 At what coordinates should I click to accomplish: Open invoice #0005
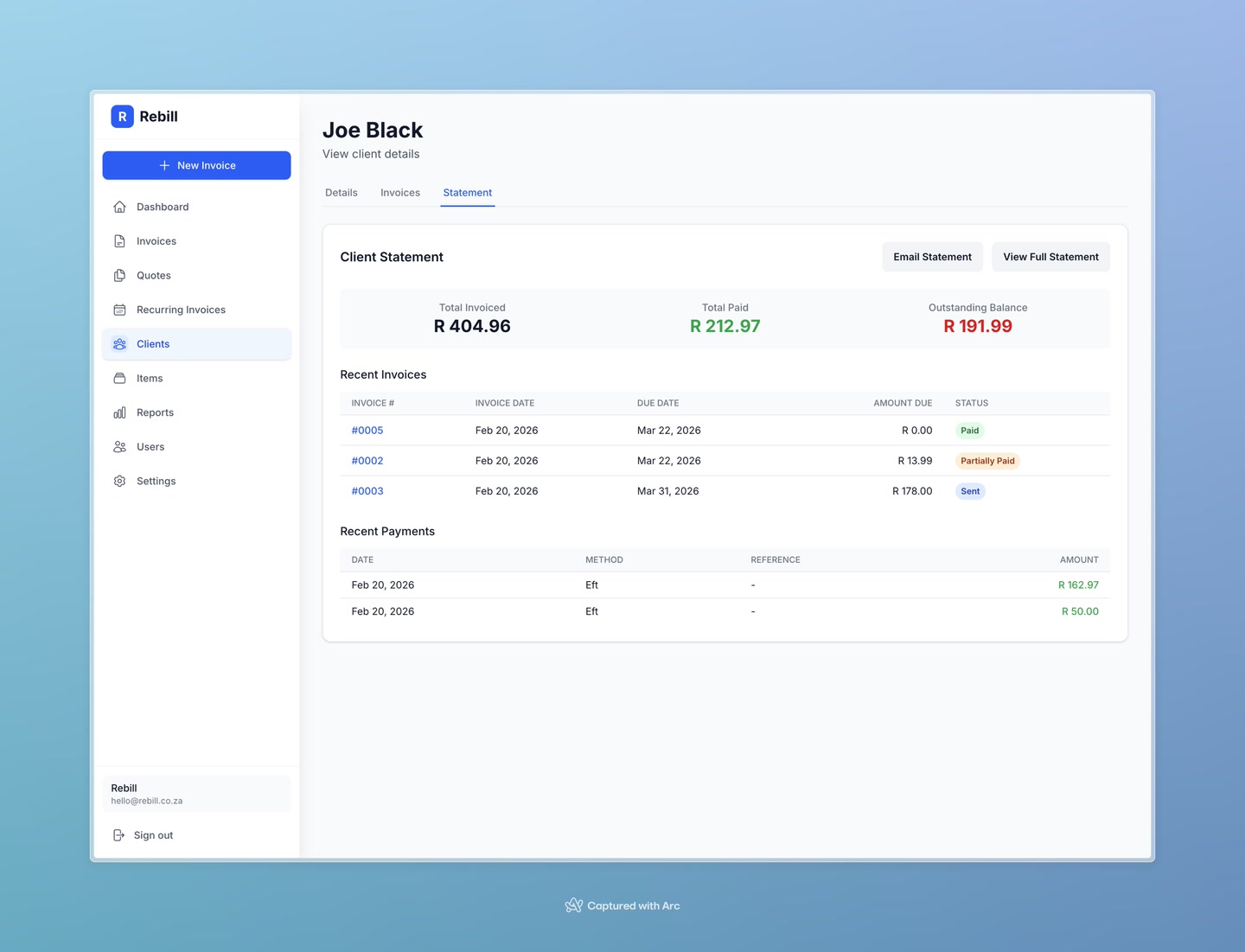pos(367,430)
